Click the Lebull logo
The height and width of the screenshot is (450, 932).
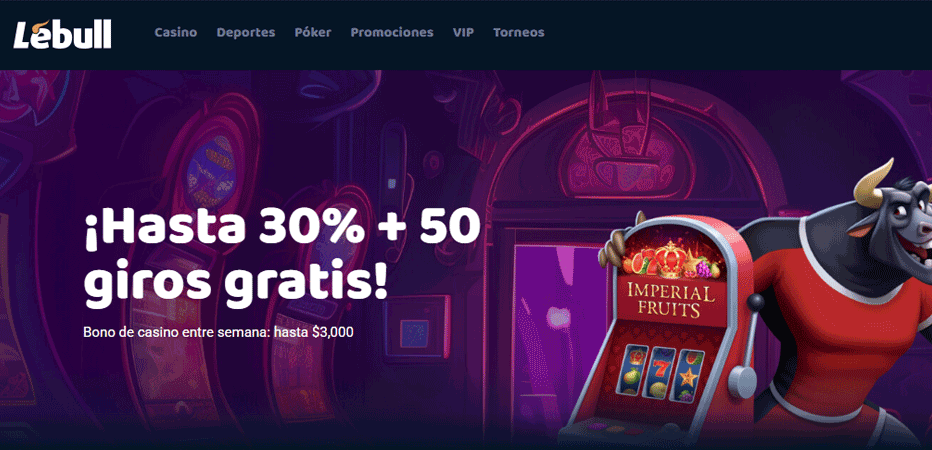tap(62, 34)
